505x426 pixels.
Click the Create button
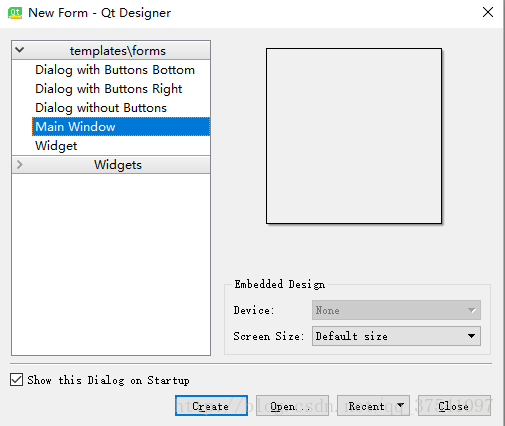tap(211, 406)
